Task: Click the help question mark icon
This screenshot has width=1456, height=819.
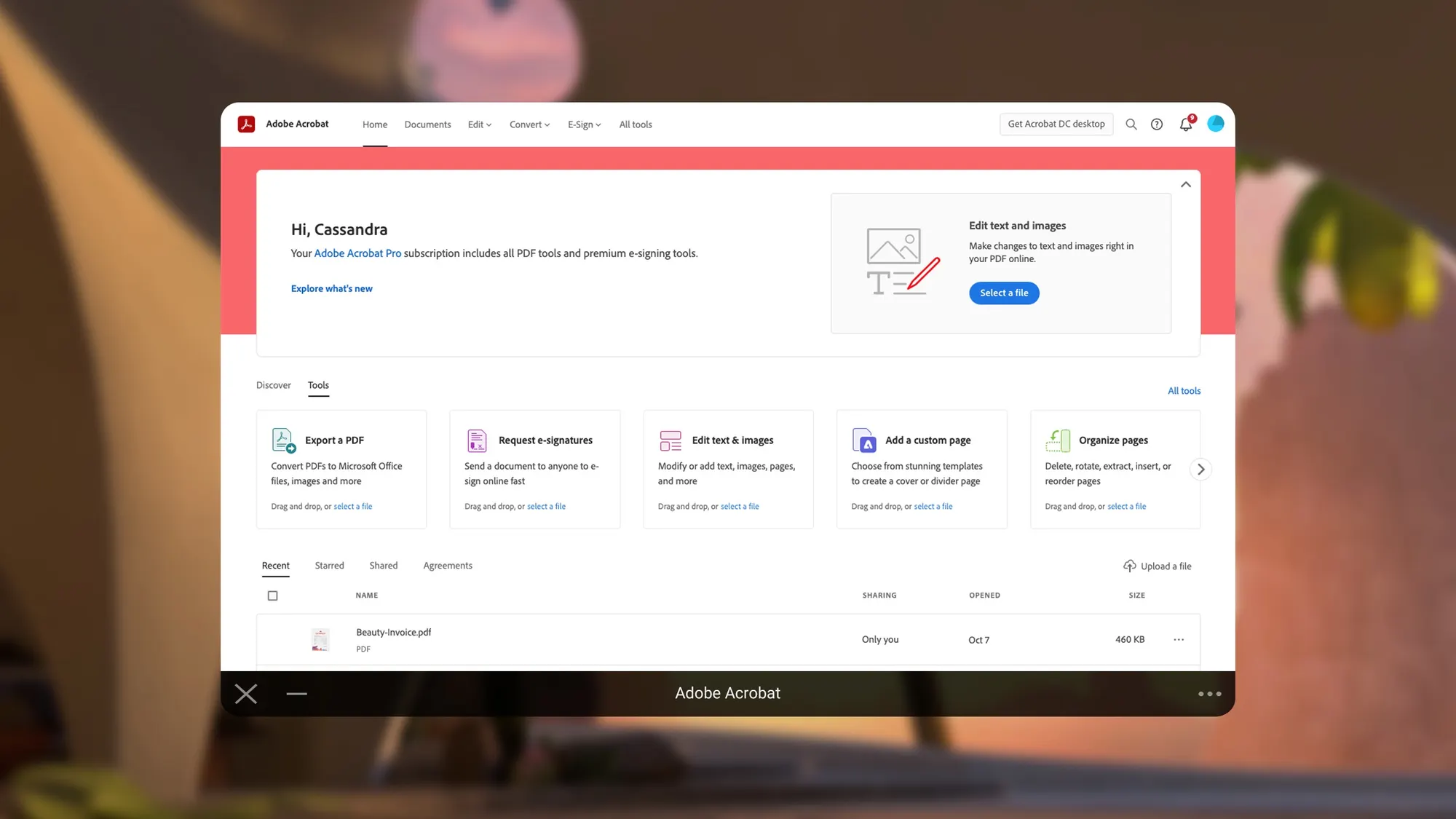Action: pos(1157,124)
